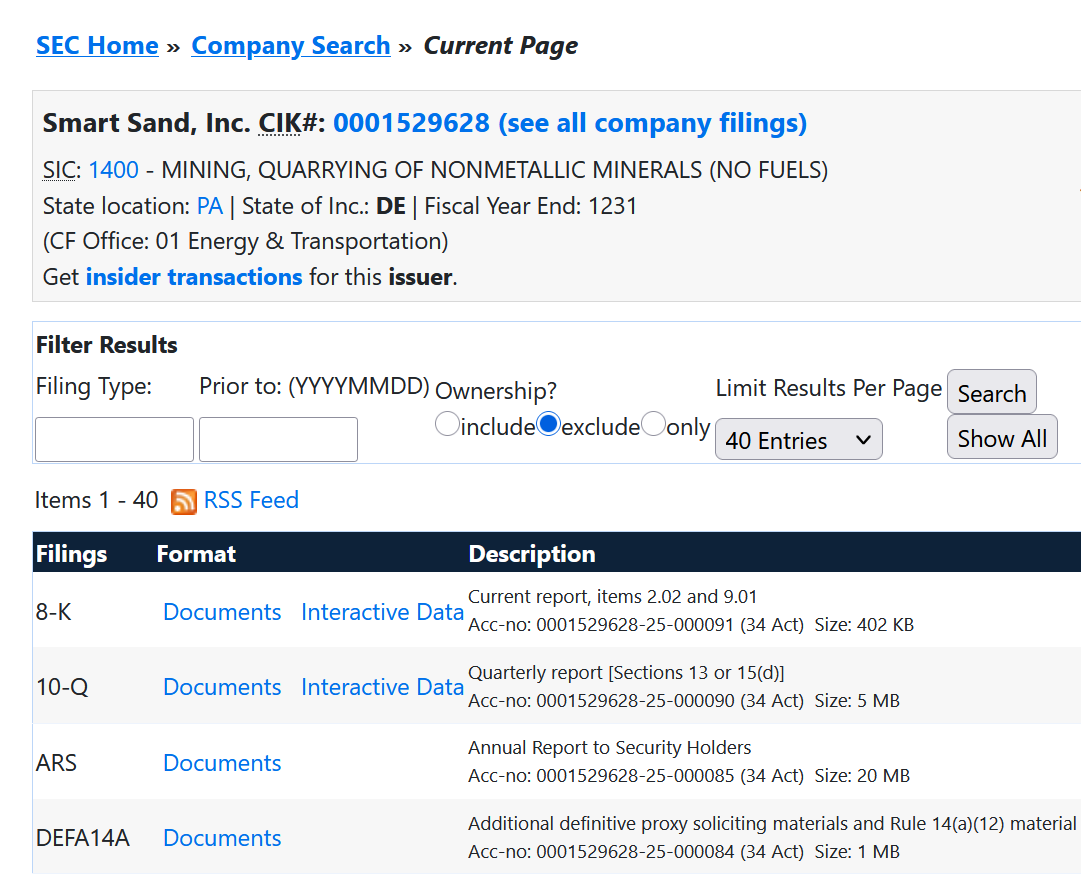Open the SEC Home breadcrumb link
This screenshot has width=1081, height=874.
pyautogui.click(x=97, y=45)
